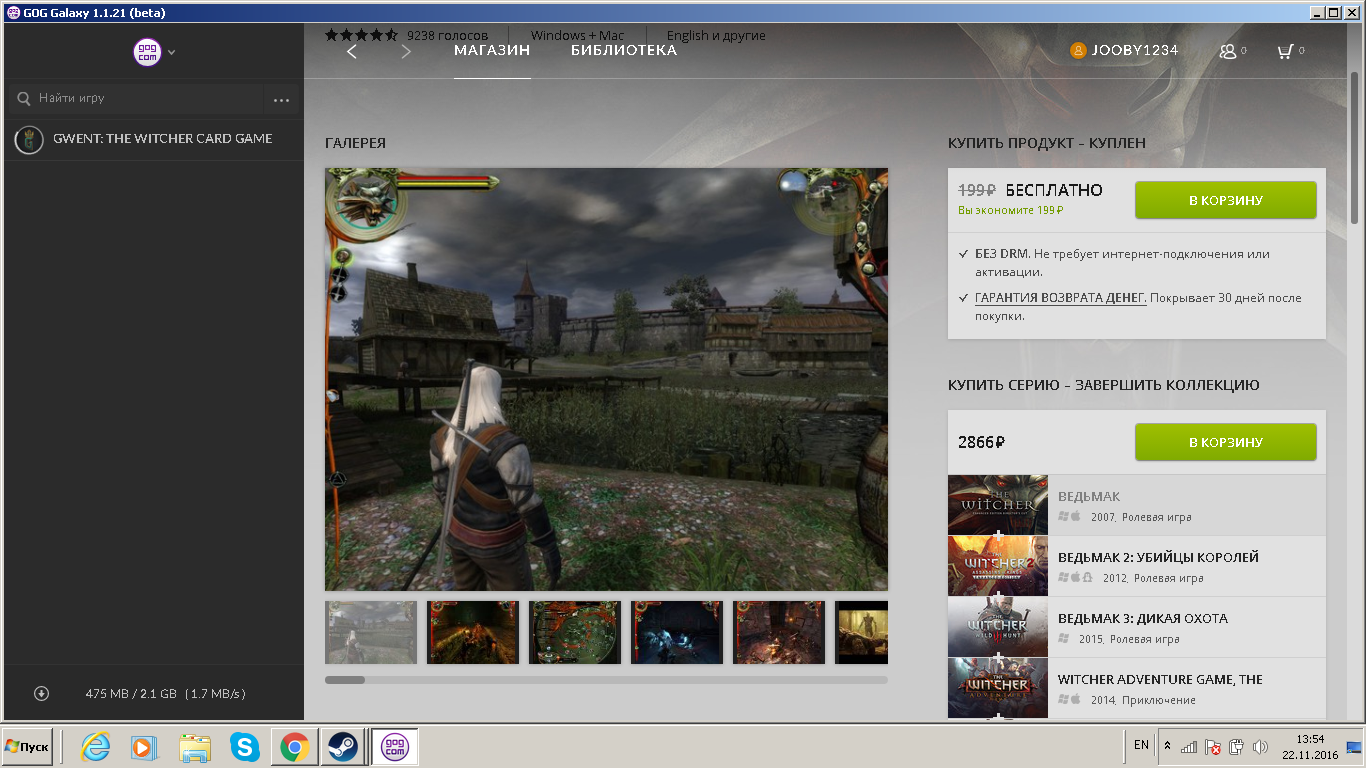Click The Witcher 3 Wild Hunt cover
Viewport: 1366px width, 768px height.
click(x=998, y=627)
